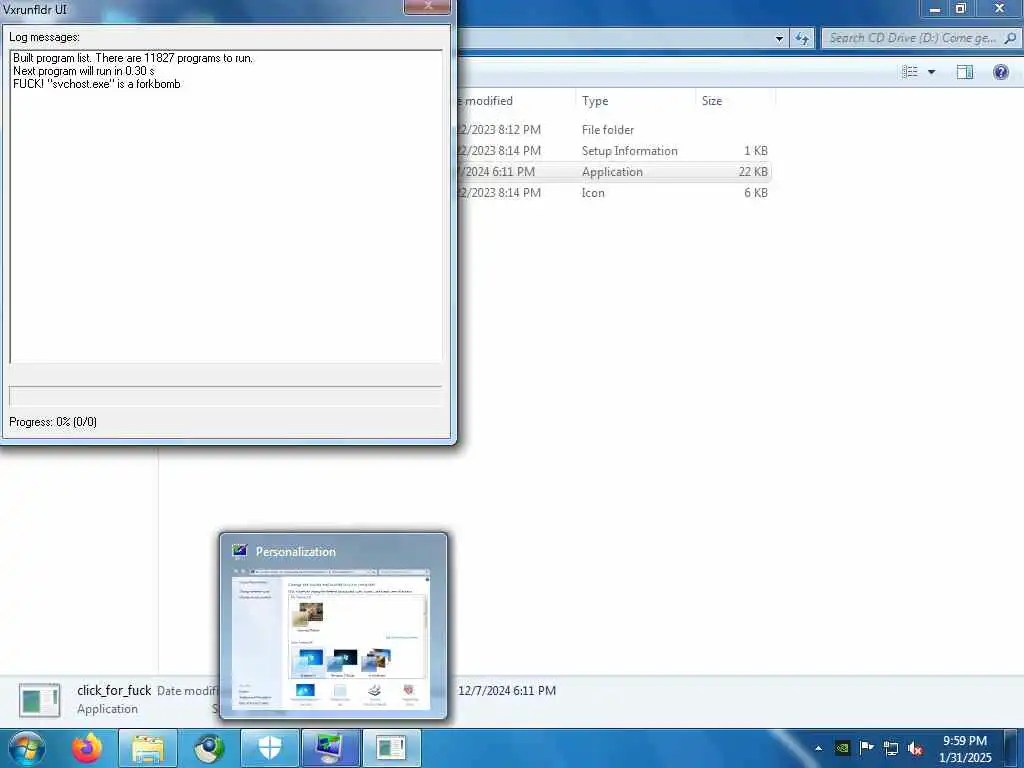Click the 'Built program list' log line
Image resolution: width=1024 pixels, height=768 pixels.
[x=133, y=57]
